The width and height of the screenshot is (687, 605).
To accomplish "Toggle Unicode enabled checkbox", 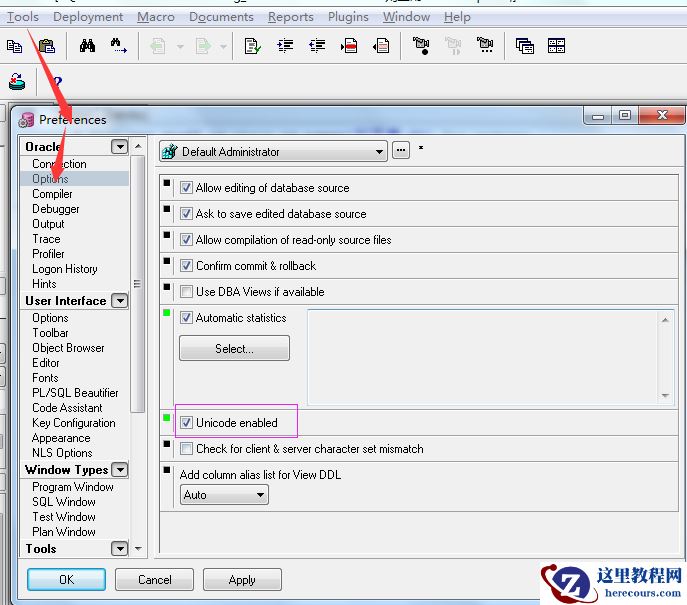I will (x=186, y=423).
